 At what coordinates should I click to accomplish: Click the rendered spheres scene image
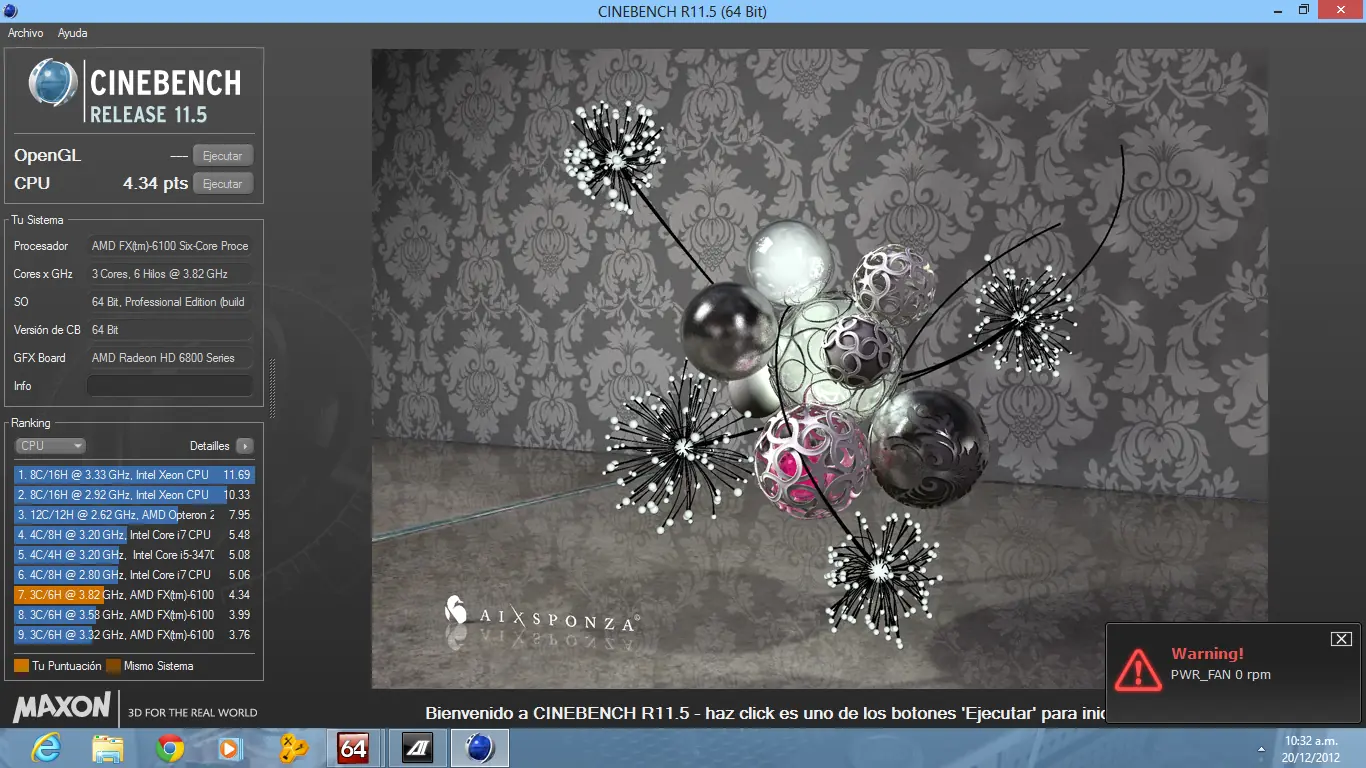point(820,369)
